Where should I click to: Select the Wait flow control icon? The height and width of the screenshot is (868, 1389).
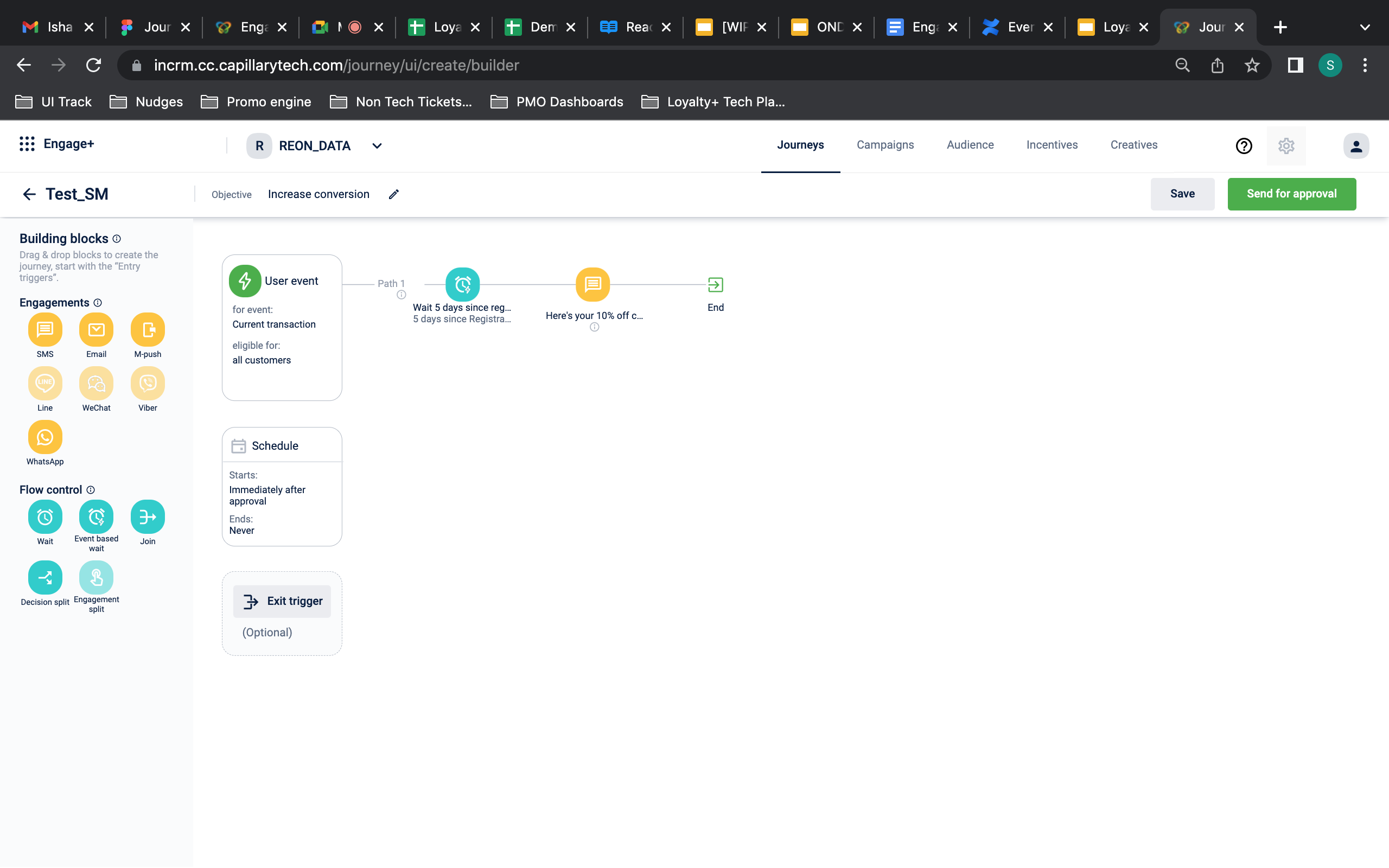(x=45, y=517)
